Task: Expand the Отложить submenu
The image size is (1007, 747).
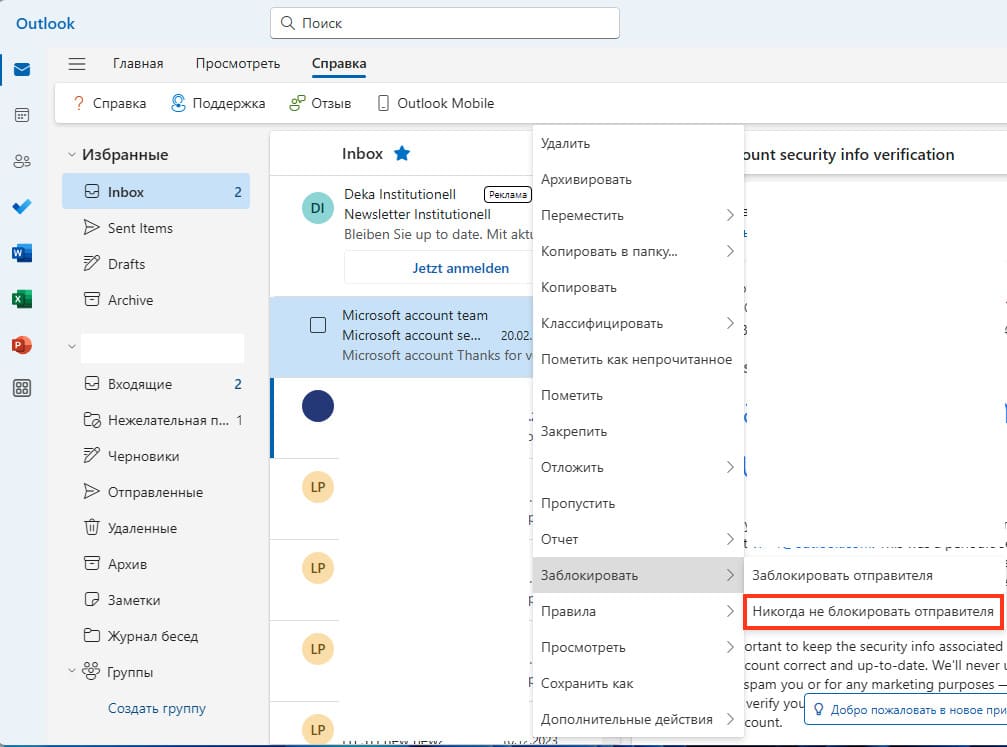Action: click(730, 467)
